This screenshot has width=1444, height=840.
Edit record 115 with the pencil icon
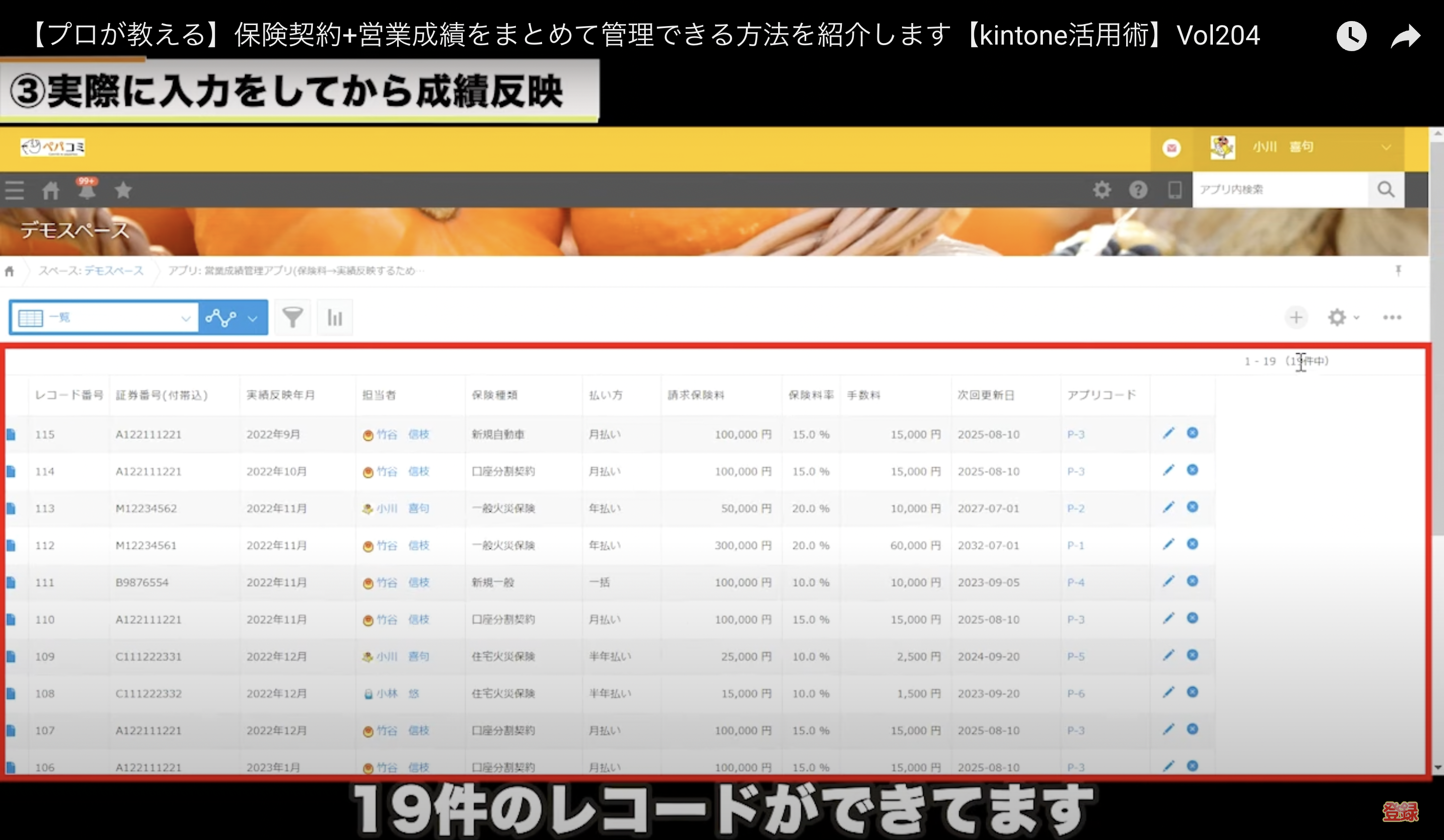tap(1168, 433)
